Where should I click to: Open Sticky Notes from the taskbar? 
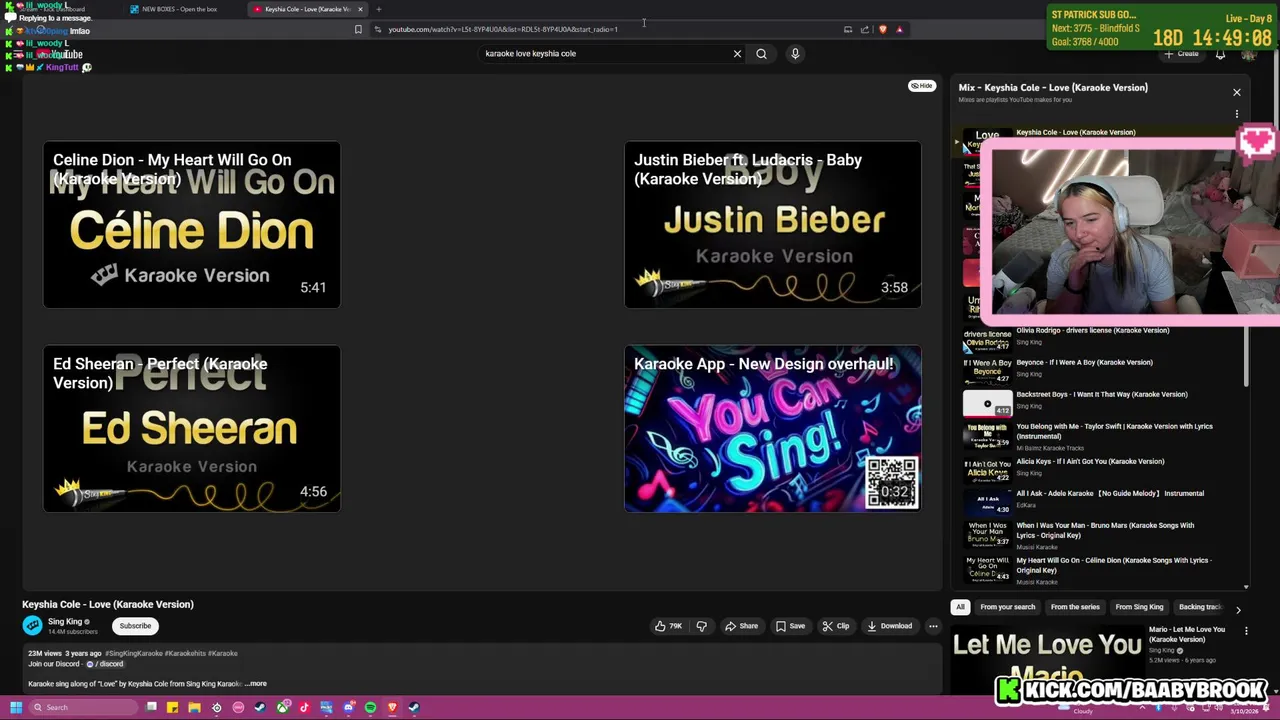coord(172,708)
